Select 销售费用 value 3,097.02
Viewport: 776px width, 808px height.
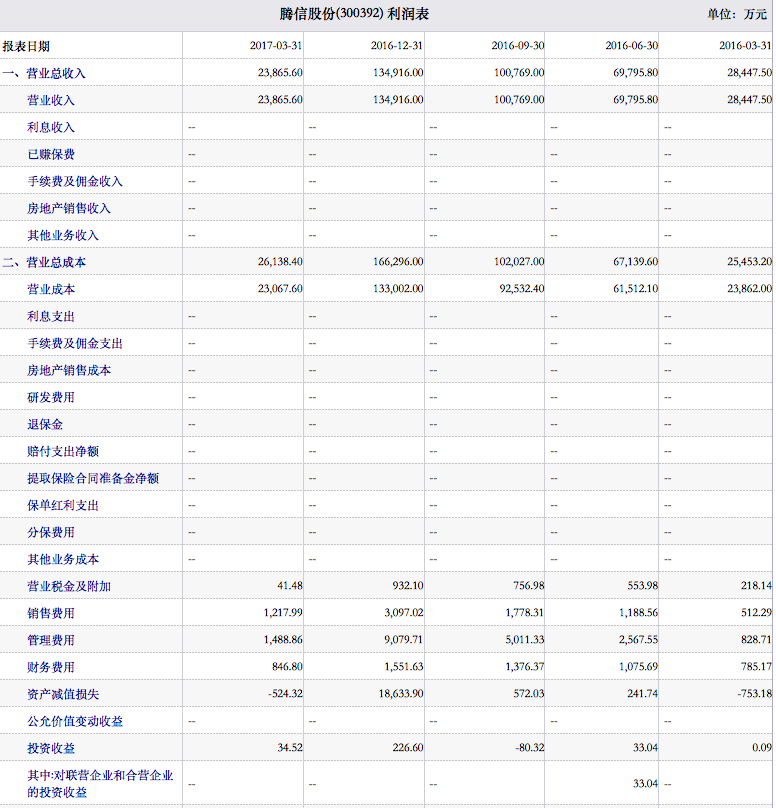[x=403, y=613]
